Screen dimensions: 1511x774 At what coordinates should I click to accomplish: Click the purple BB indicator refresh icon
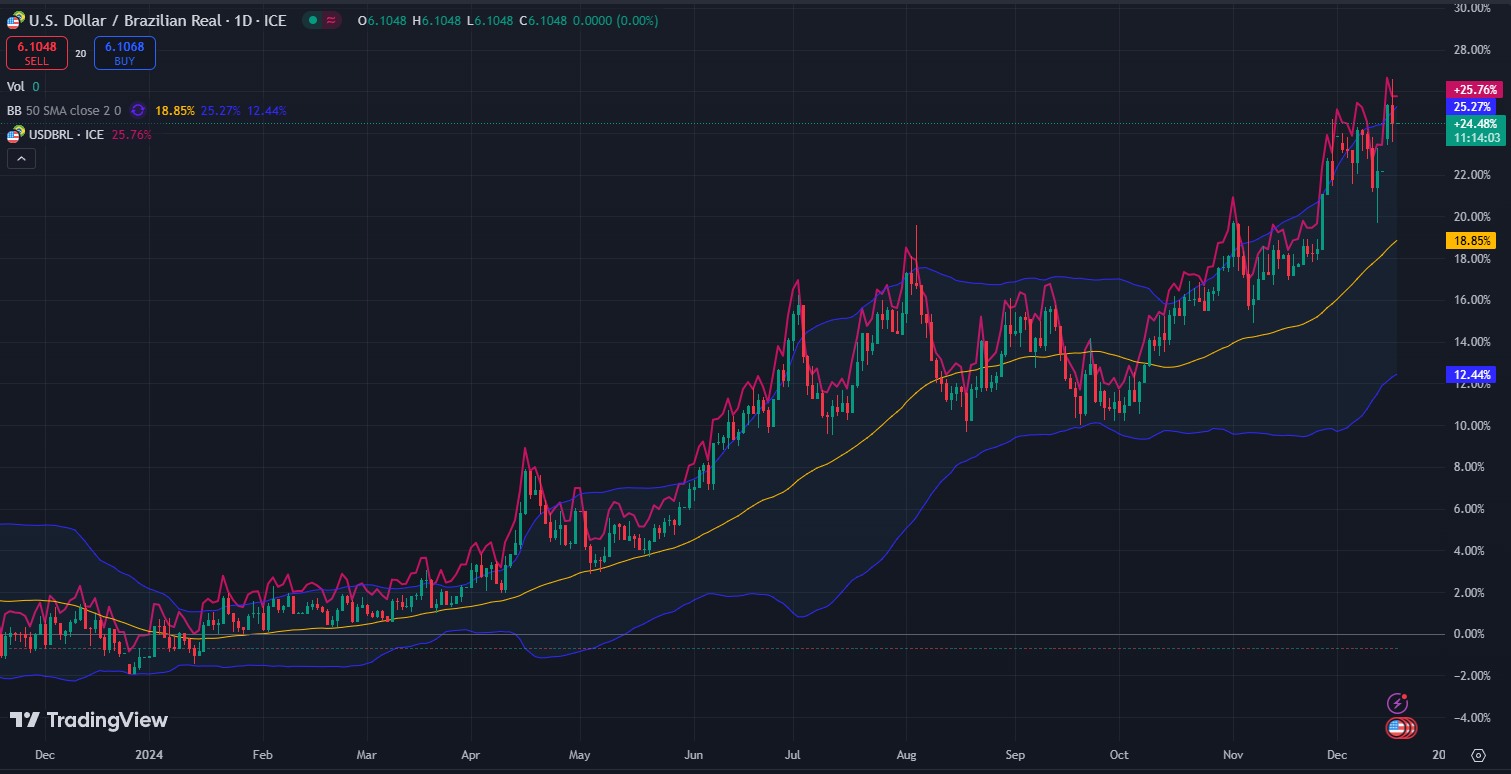[x=138, y=111]
